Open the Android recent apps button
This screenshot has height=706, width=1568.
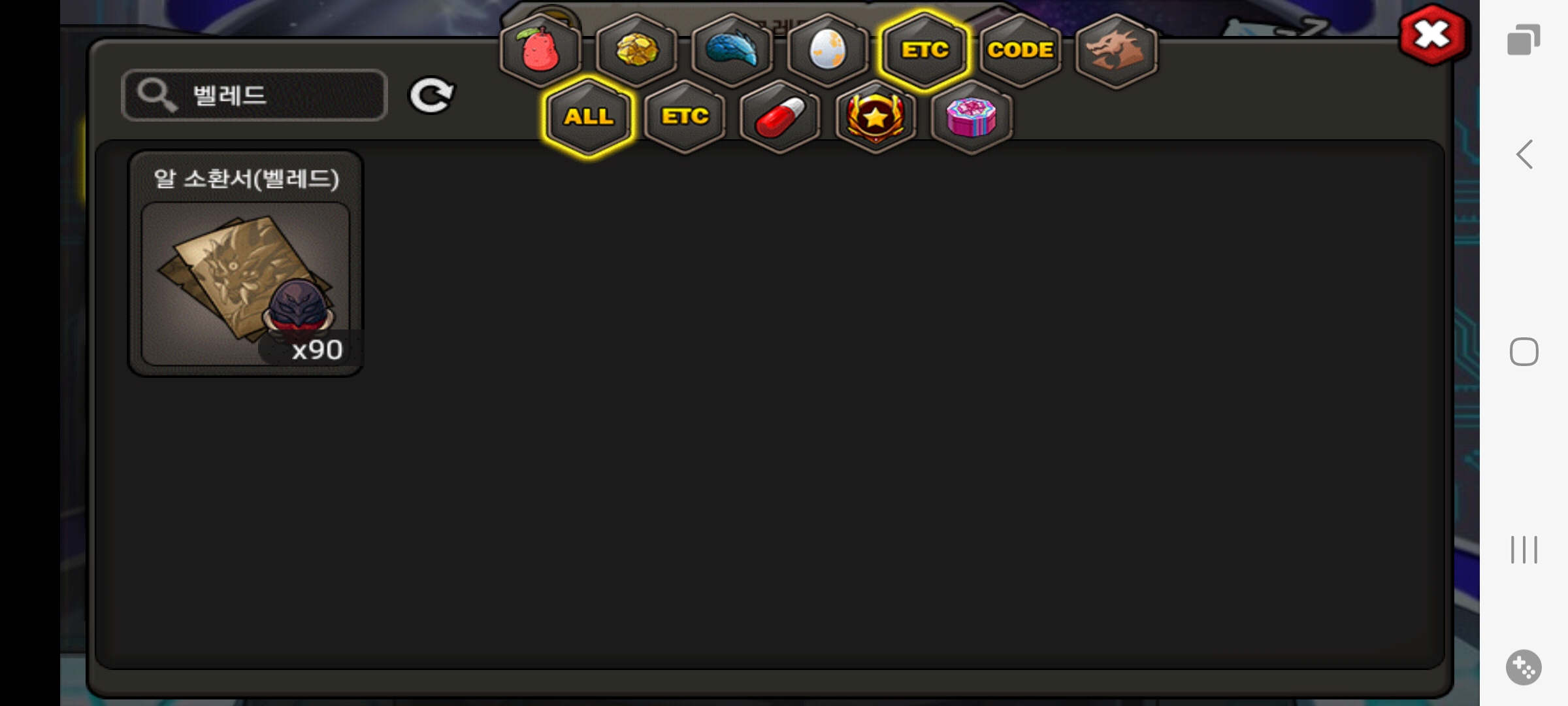click(1524, 549)
